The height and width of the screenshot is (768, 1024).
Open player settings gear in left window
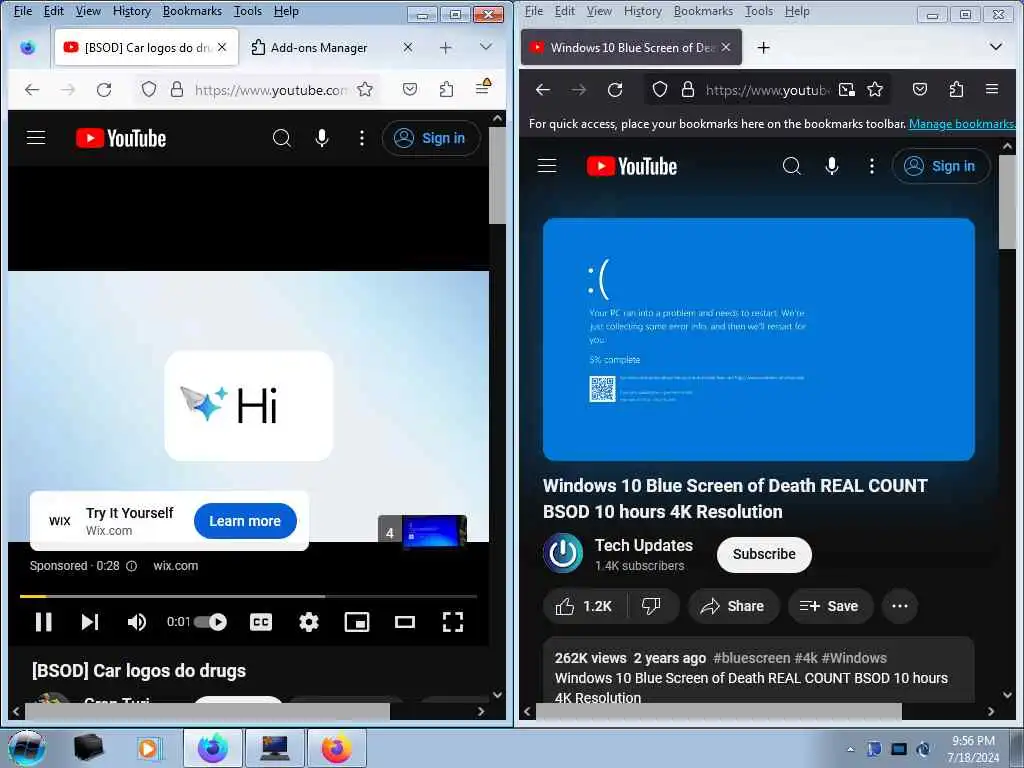point(308,622)
